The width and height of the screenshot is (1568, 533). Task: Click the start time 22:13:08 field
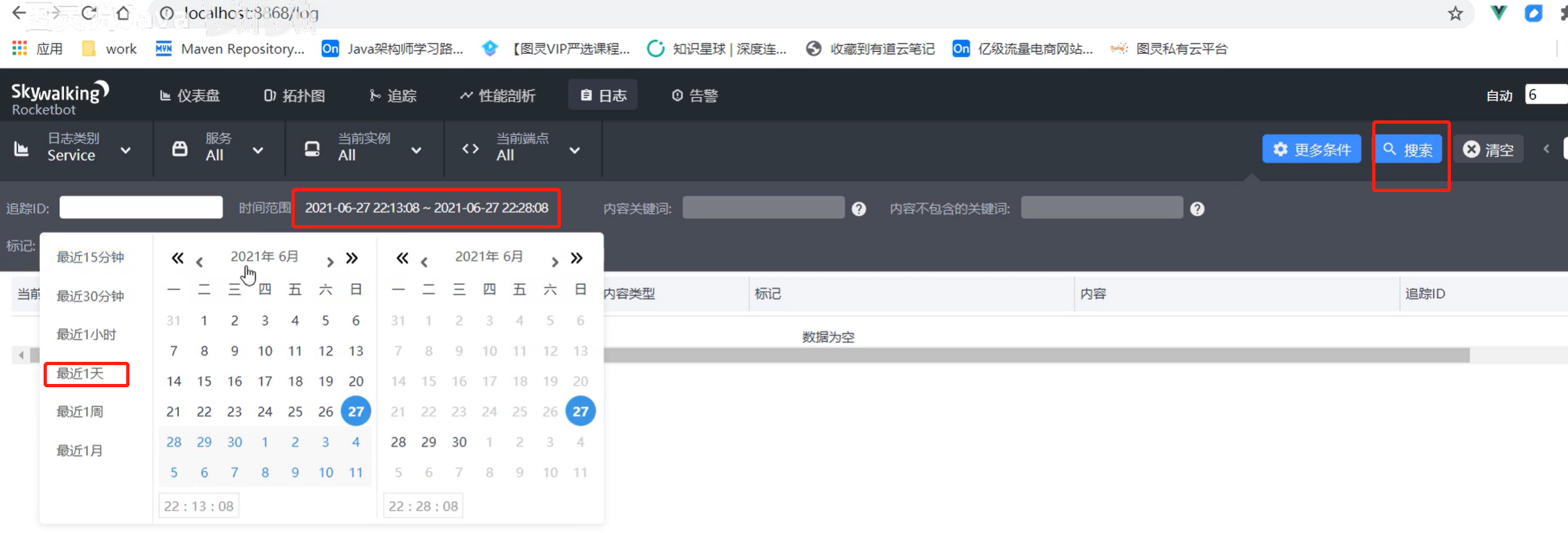(x=199, y=506)
